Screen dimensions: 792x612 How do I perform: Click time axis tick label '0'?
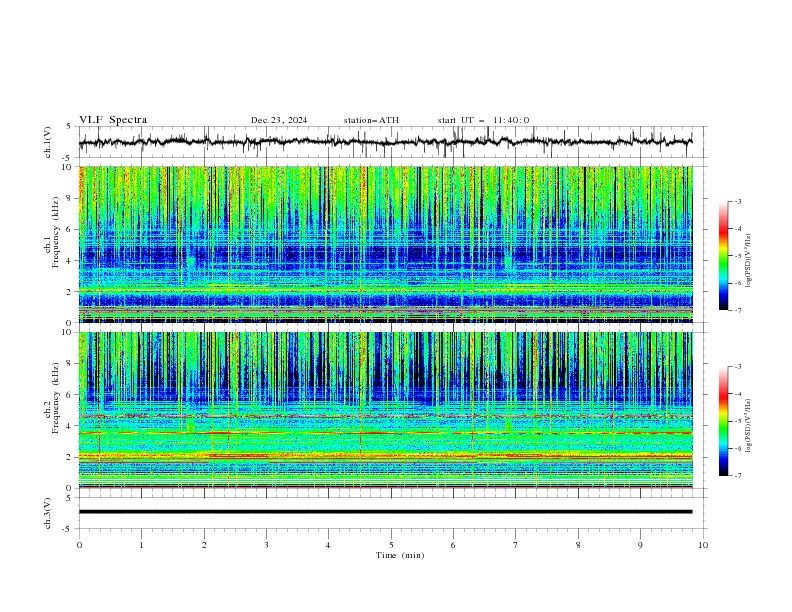[79, 545]
